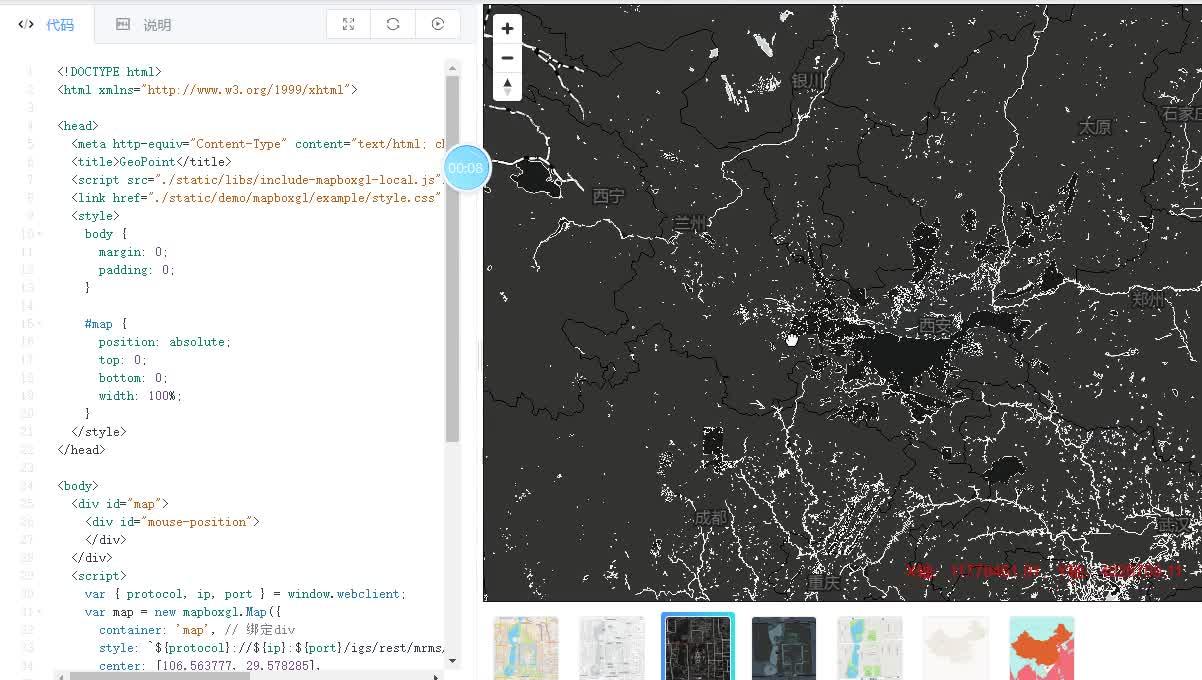Click the include-mapboxgl-local.js script line
The width and height of the screenshot is (1202, 680).
click(x=250, y=179)
